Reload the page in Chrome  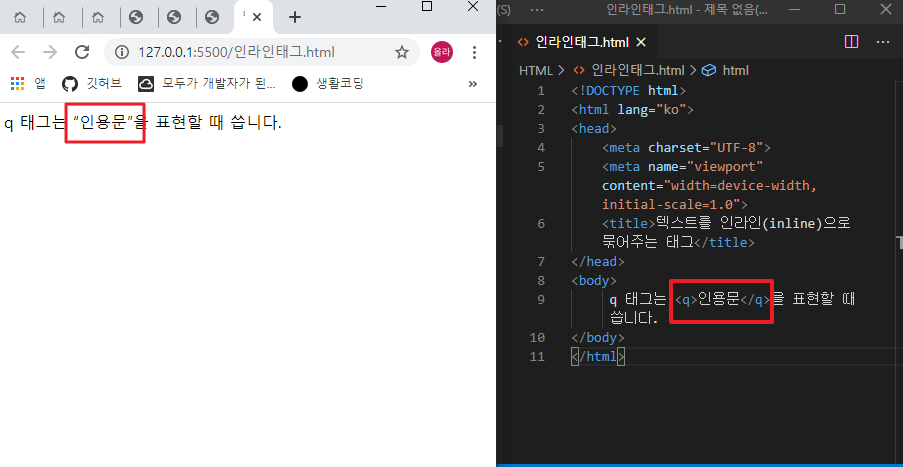click(x=82, y=52)
